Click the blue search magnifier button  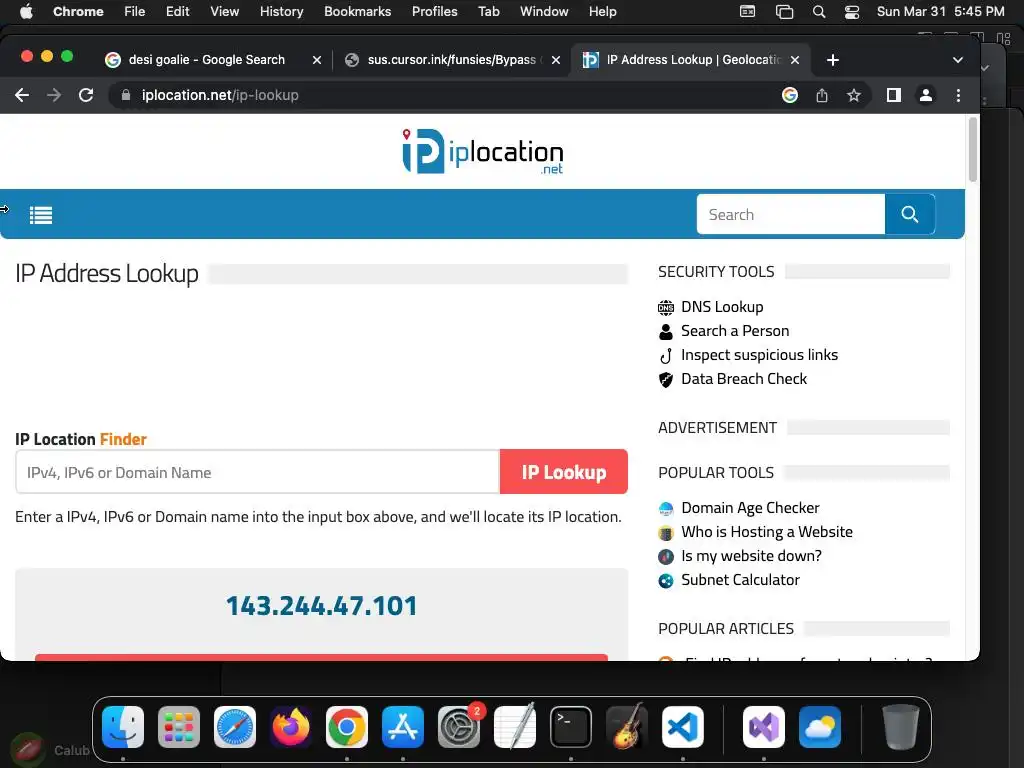tap(910, 214)
